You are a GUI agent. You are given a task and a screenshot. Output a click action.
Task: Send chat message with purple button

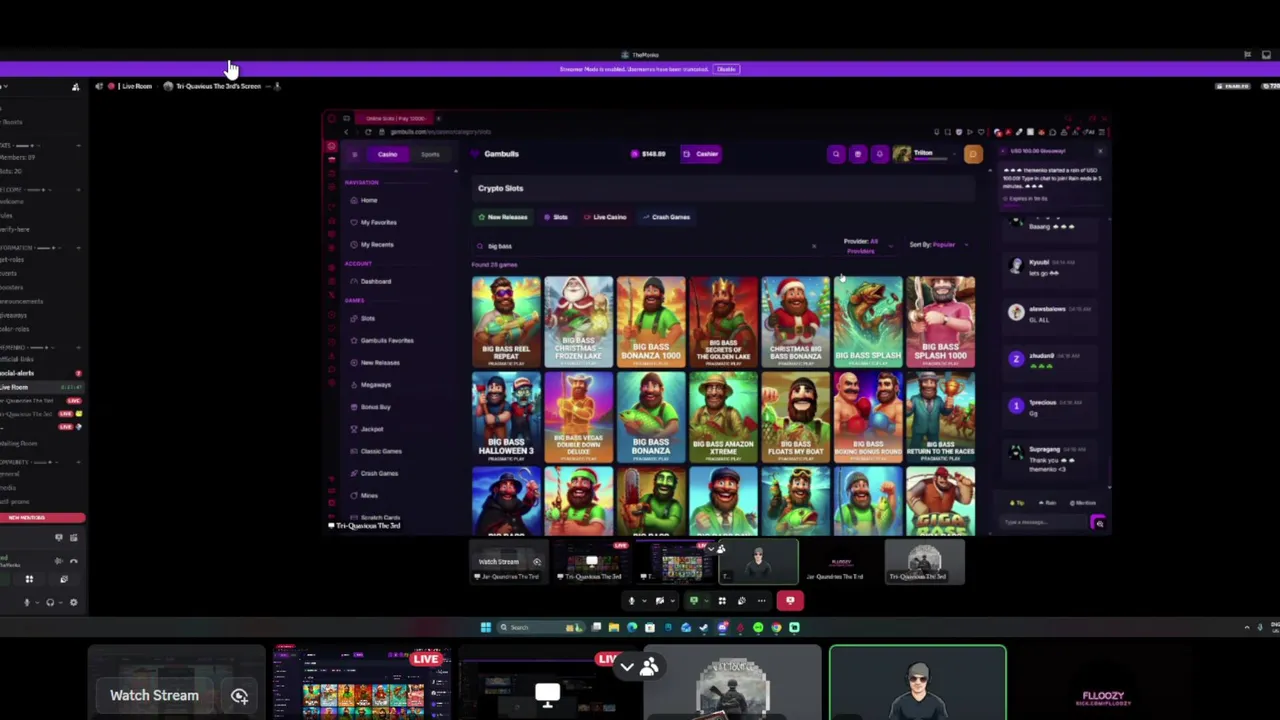pyautogui.click(x=1099, y=523)
